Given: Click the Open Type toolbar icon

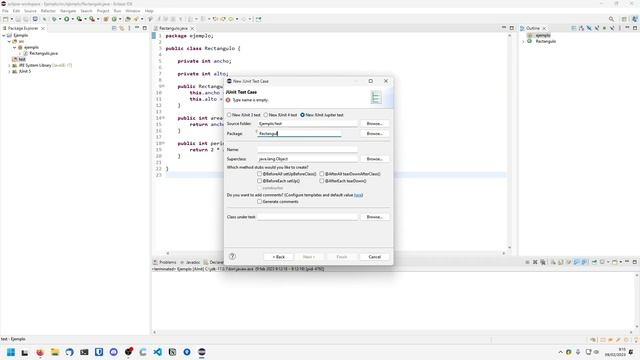Looking at the screenshot, I should tap(128, 19).
